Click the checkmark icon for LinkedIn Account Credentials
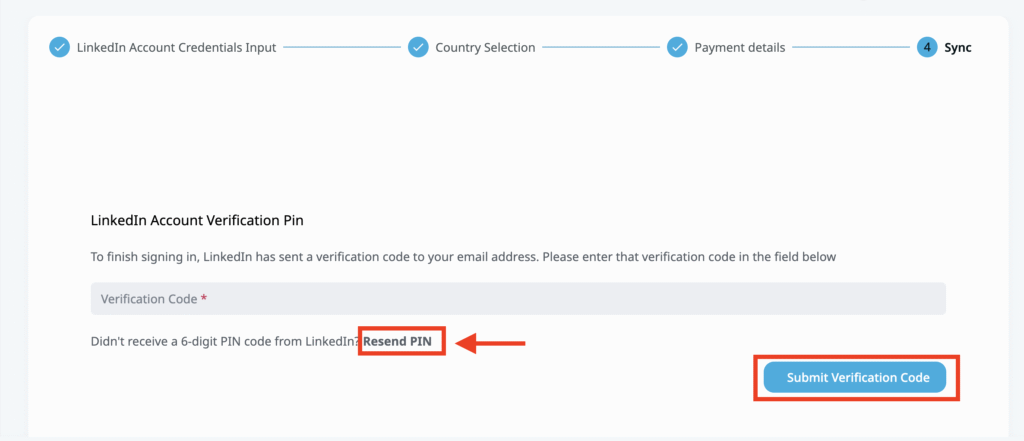Screen dimensions: 1024x441 tap(60, 47)
